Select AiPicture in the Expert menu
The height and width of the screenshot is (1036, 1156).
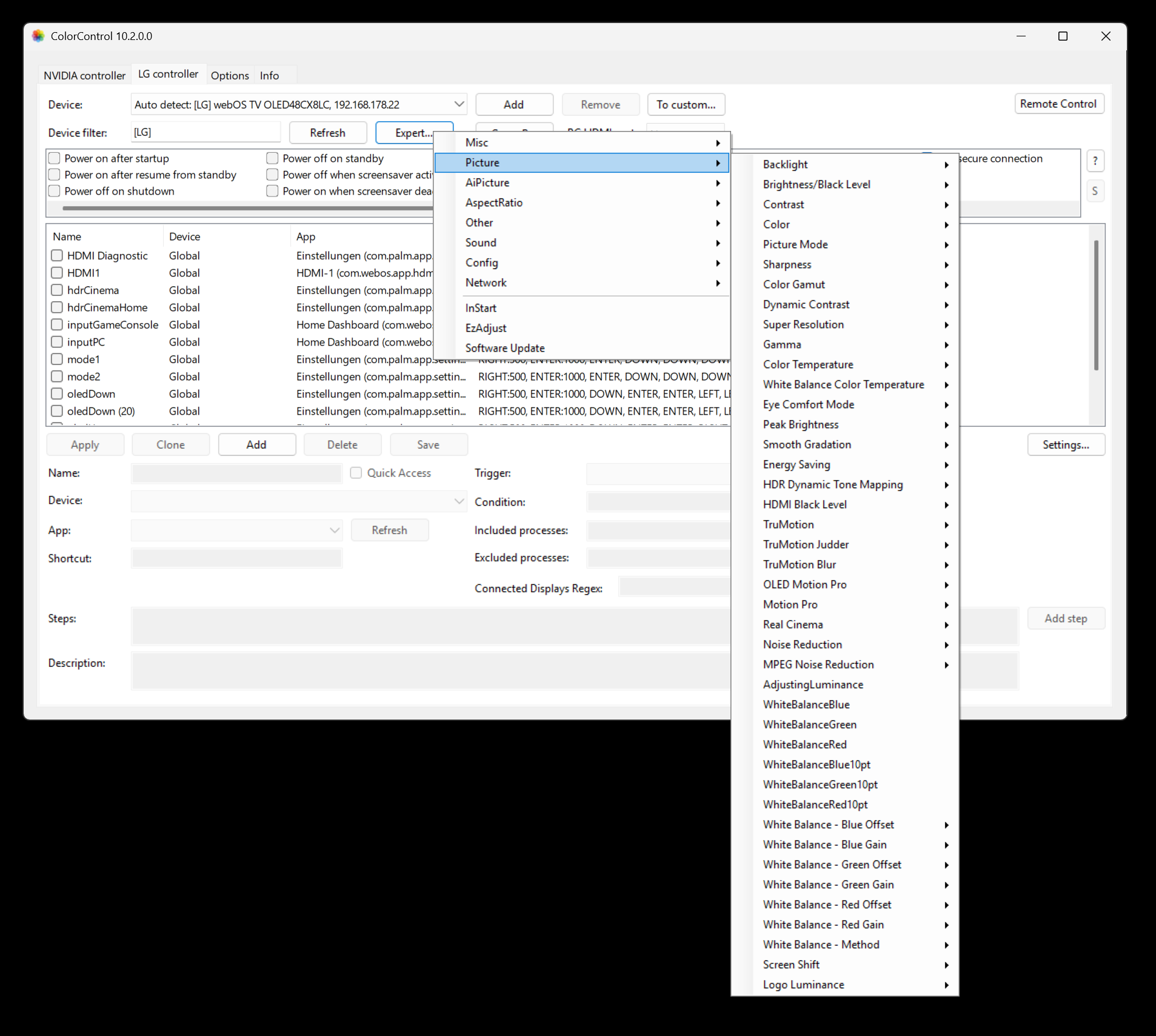click(582, 182)
